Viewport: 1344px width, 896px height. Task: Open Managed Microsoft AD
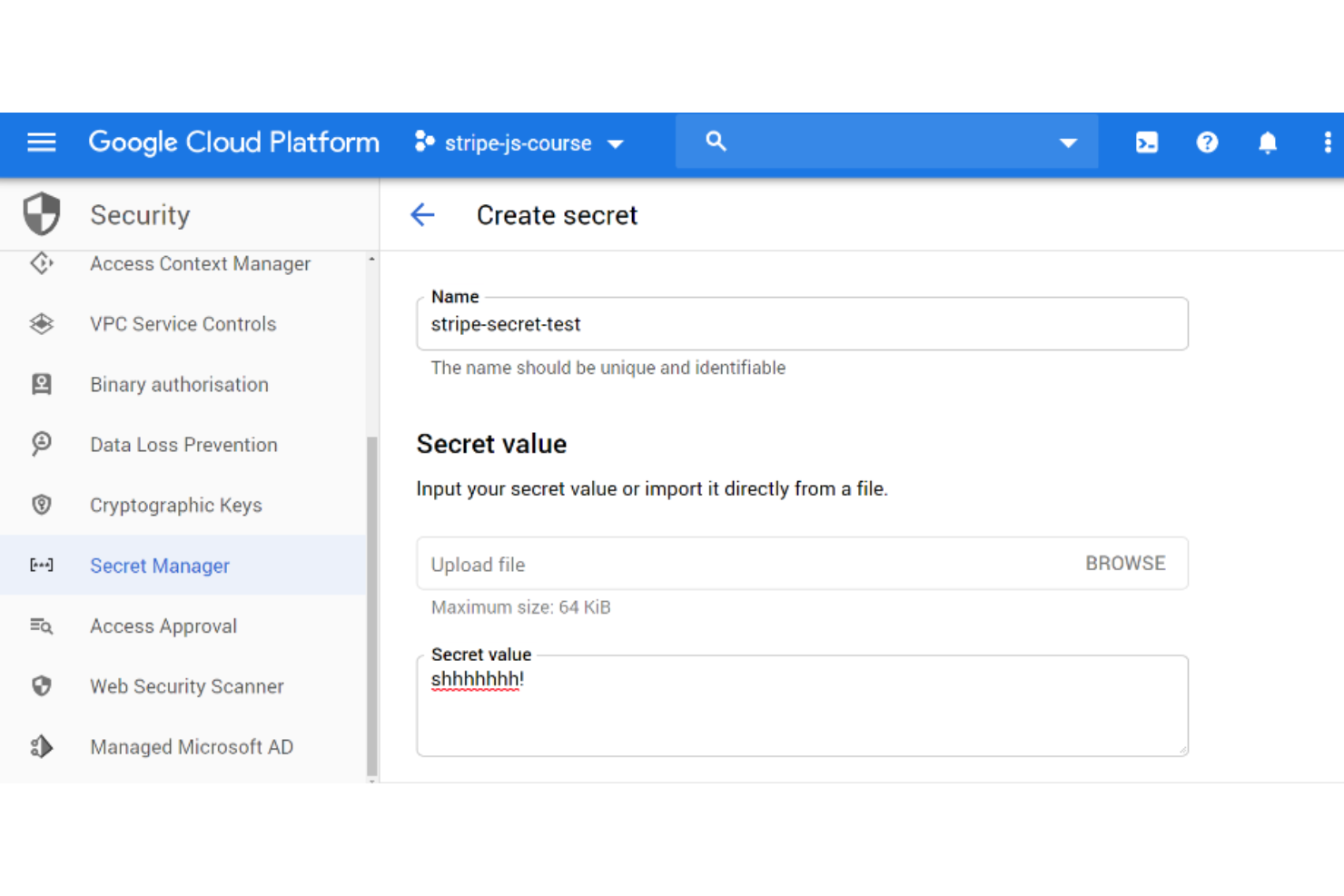click(192, 747)
